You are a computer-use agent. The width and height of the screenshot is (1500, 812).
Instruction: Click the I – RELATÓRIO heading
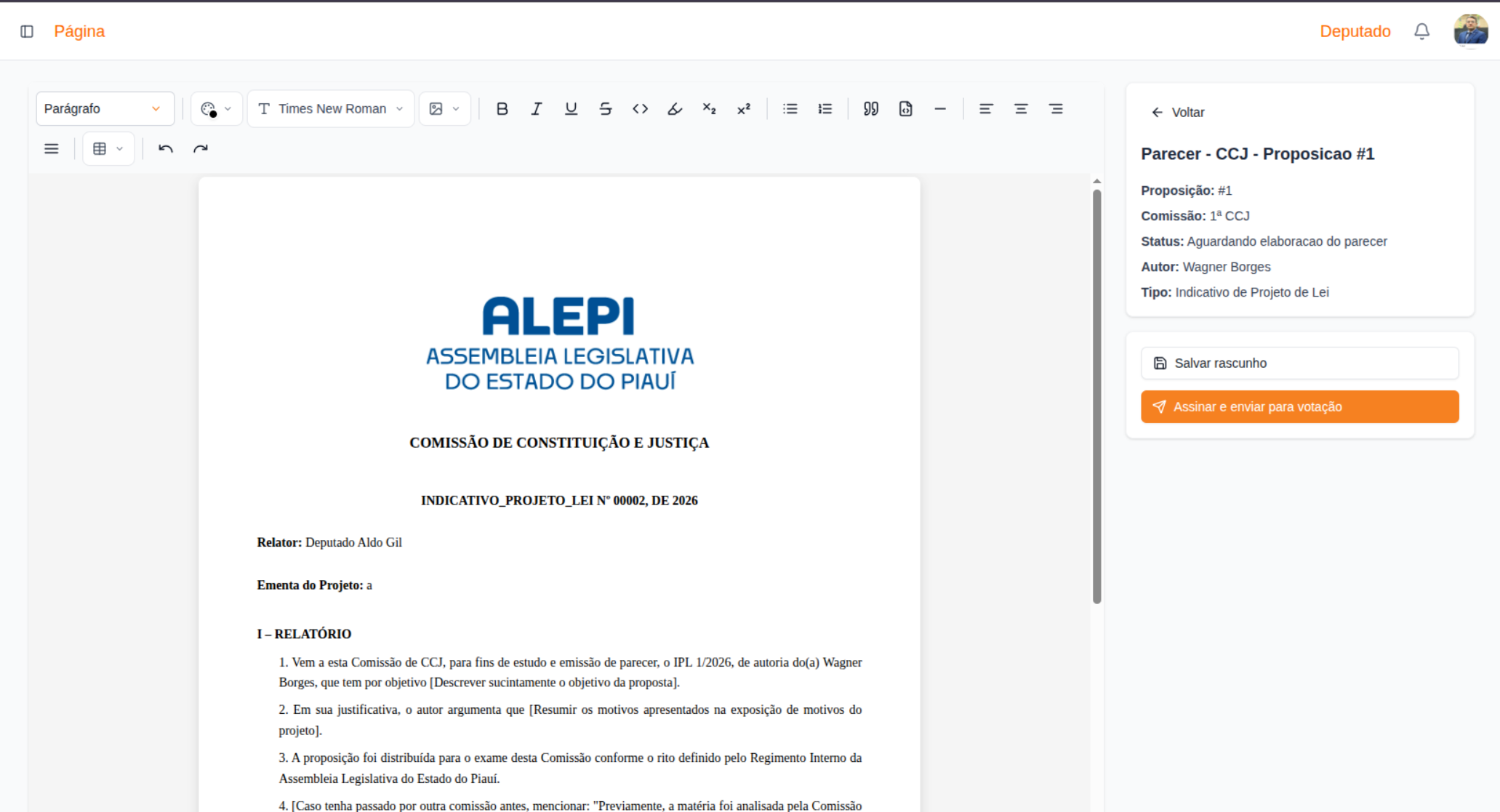304,635
